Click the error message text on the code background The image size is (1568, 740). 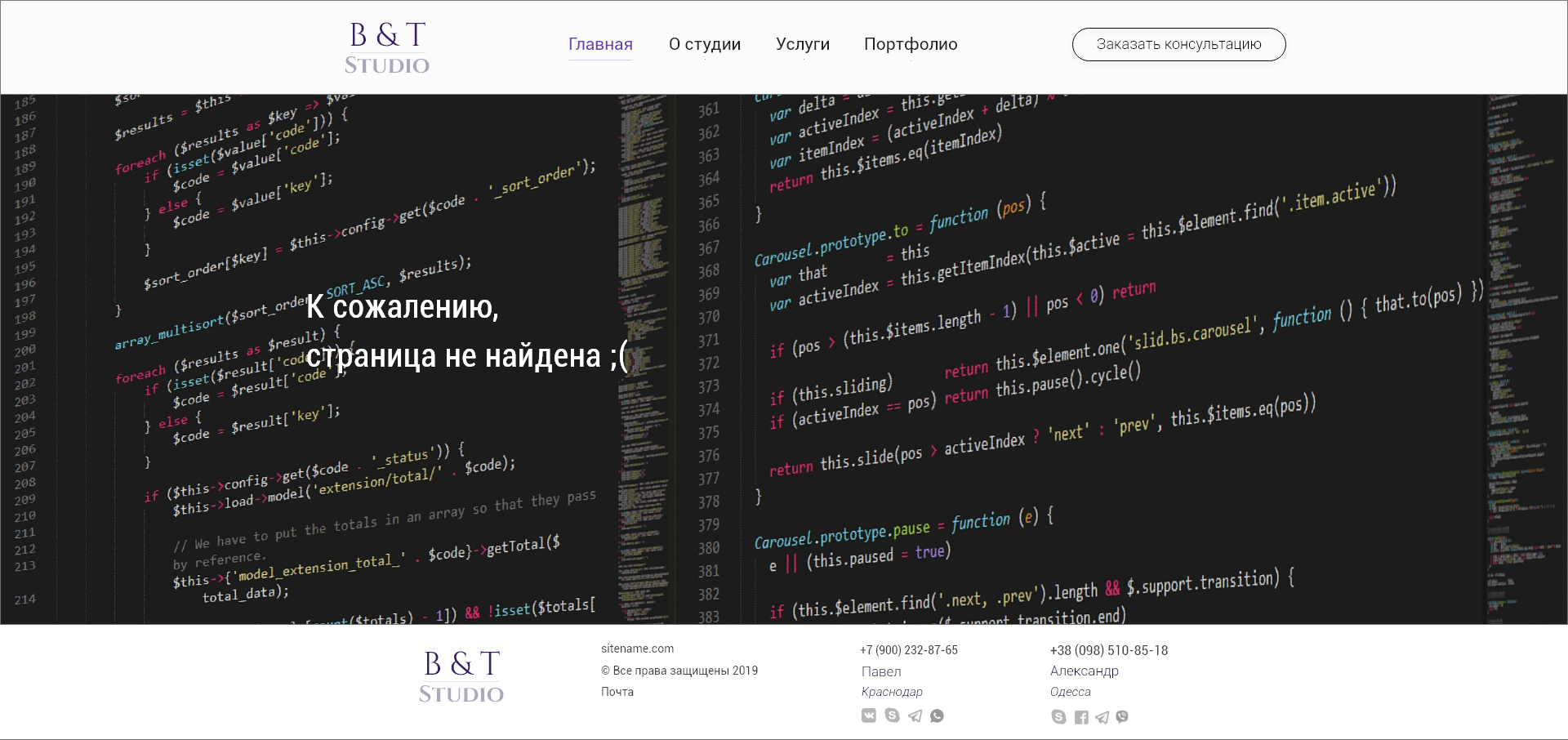(x=465, y=333)
